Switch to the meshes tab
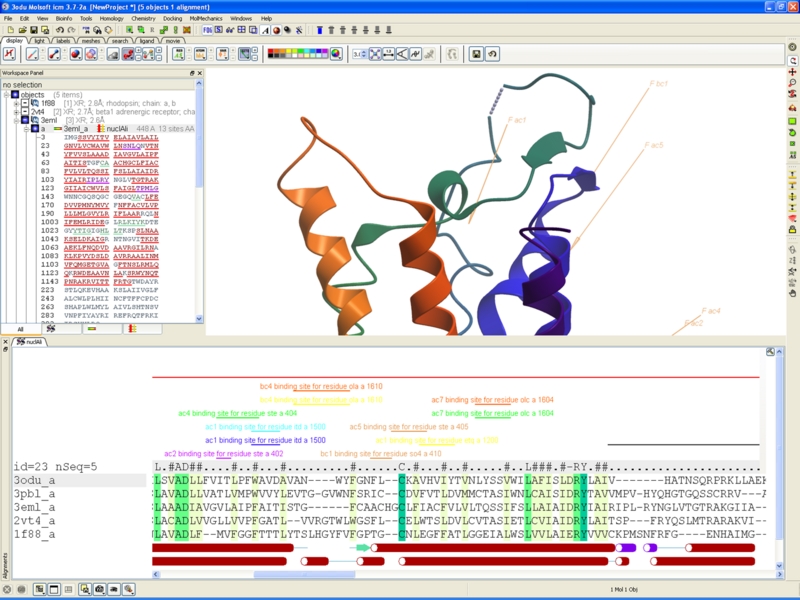This screenshot has height=600, width=800. (x=91, y=41)
